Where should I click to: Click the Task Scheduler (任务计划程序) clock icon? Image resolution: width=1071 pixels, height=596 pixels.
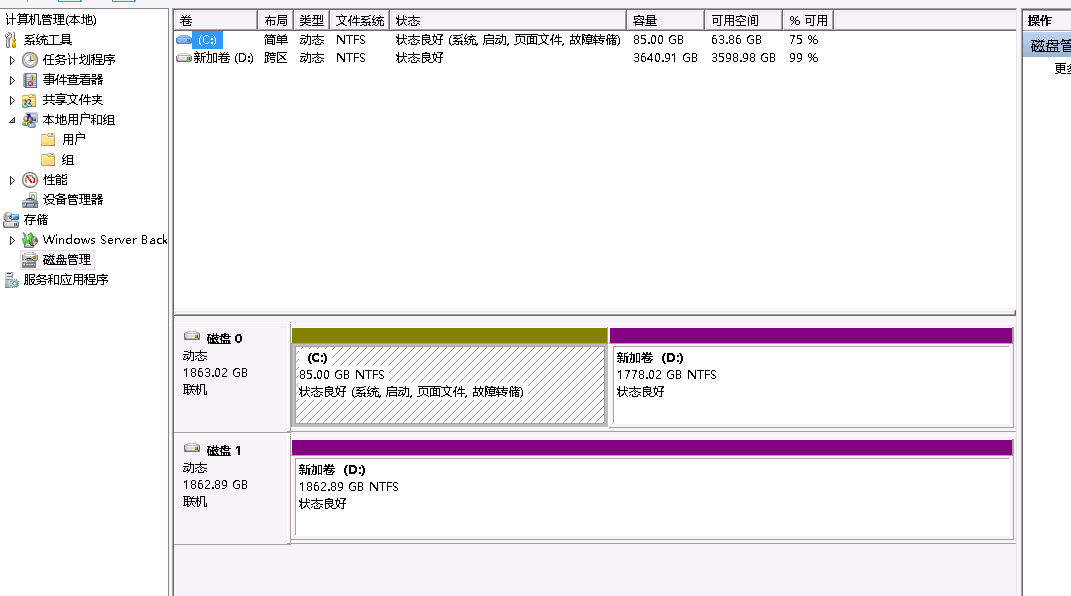(x=29, y=60)
